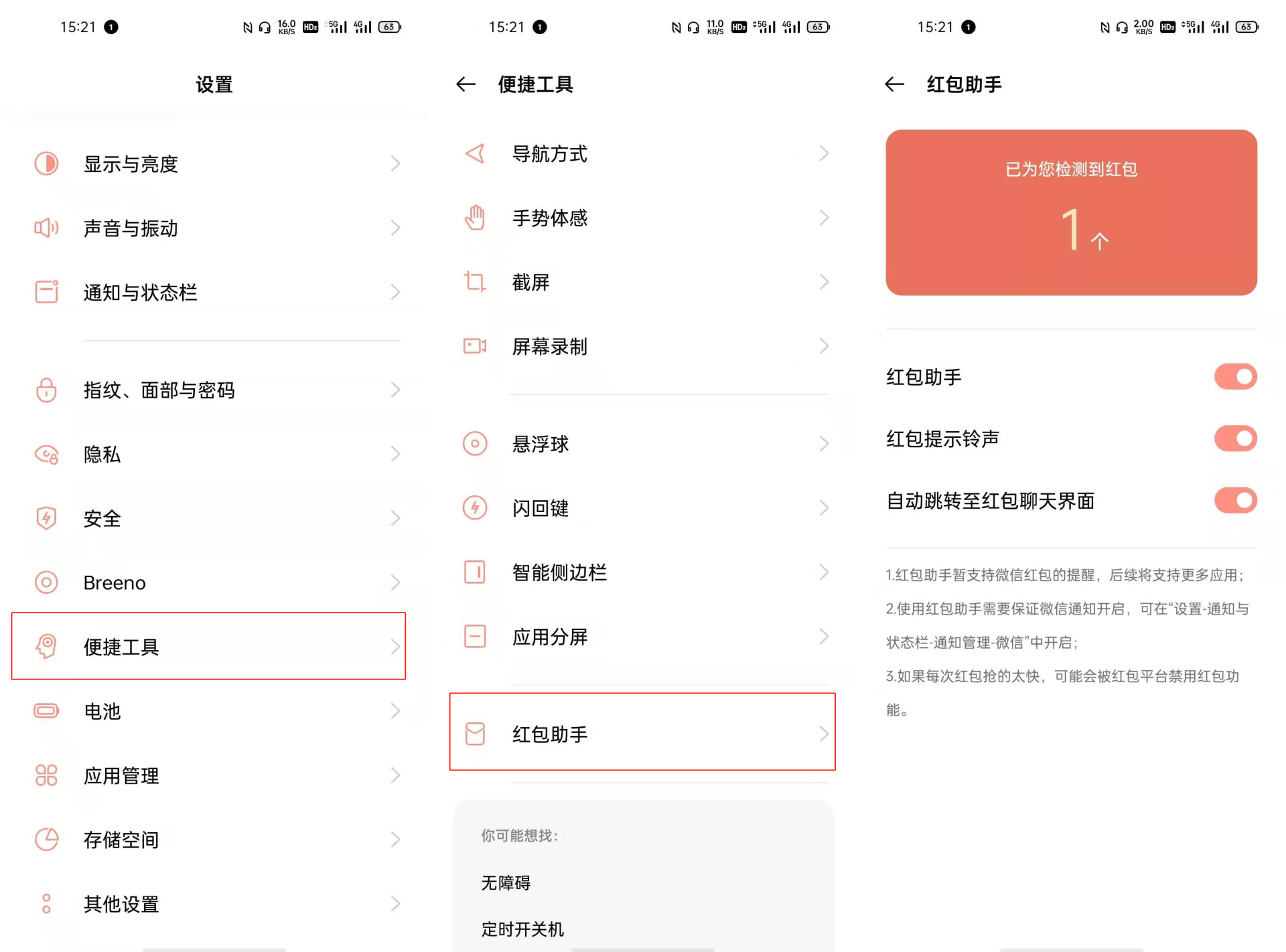Go back from the 红包助手 page

895,84
